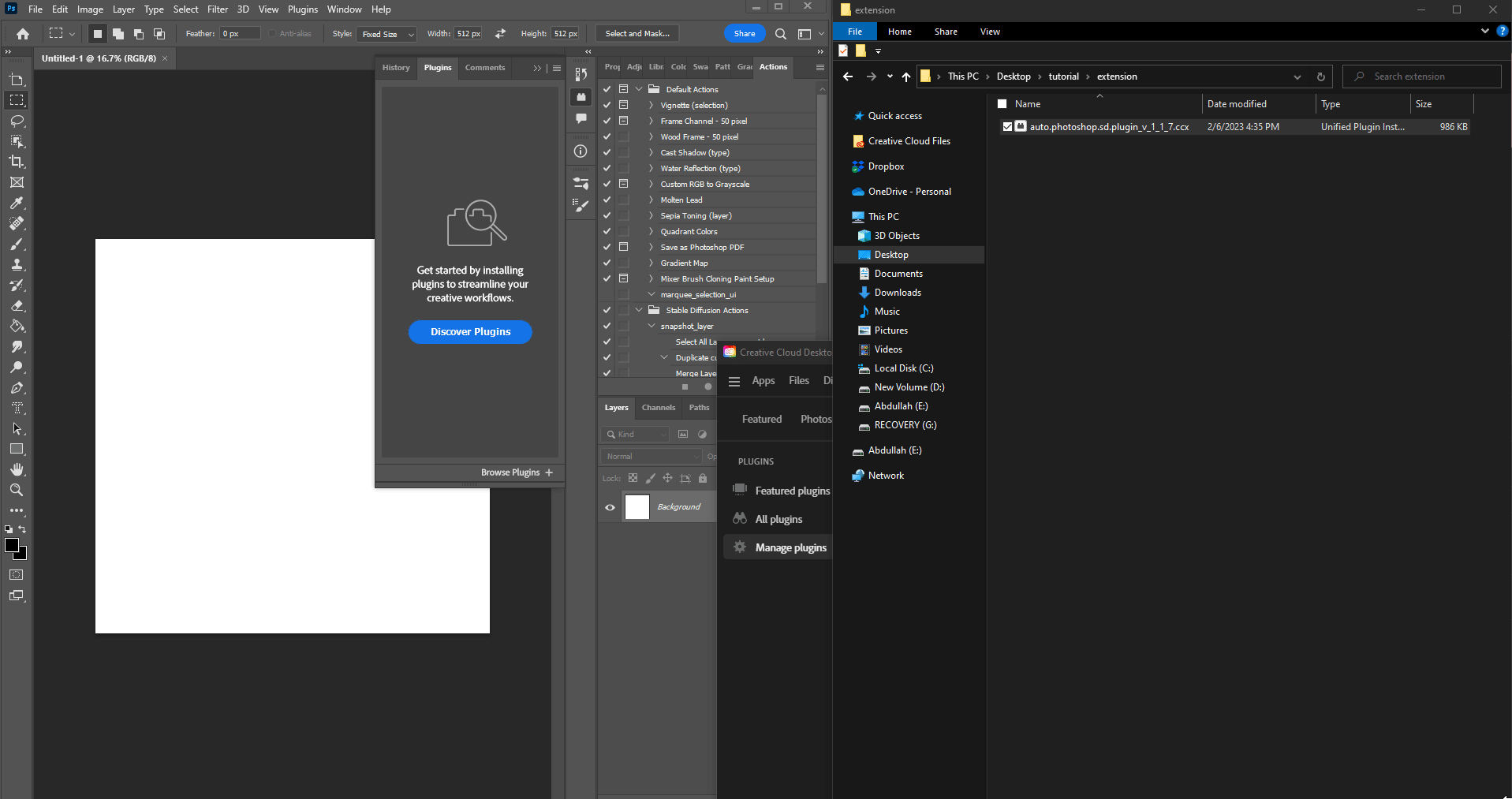Screen dimensions: 1512x799
Task: Hide the Background layer
Action: (609, 507)
